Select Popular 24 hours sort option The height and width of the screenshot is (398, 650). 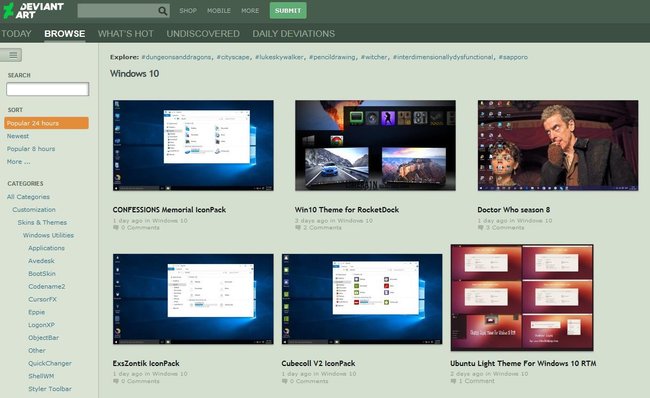click(46, 123)
